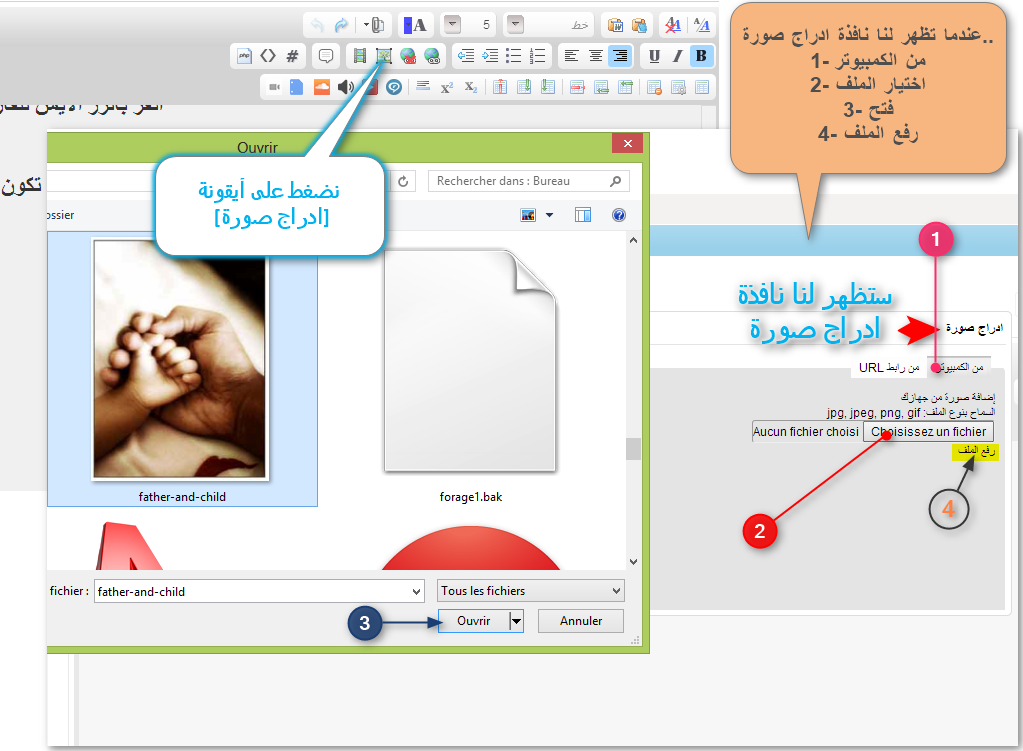
Task: Toggle numbered list
Action: (538, 56)
